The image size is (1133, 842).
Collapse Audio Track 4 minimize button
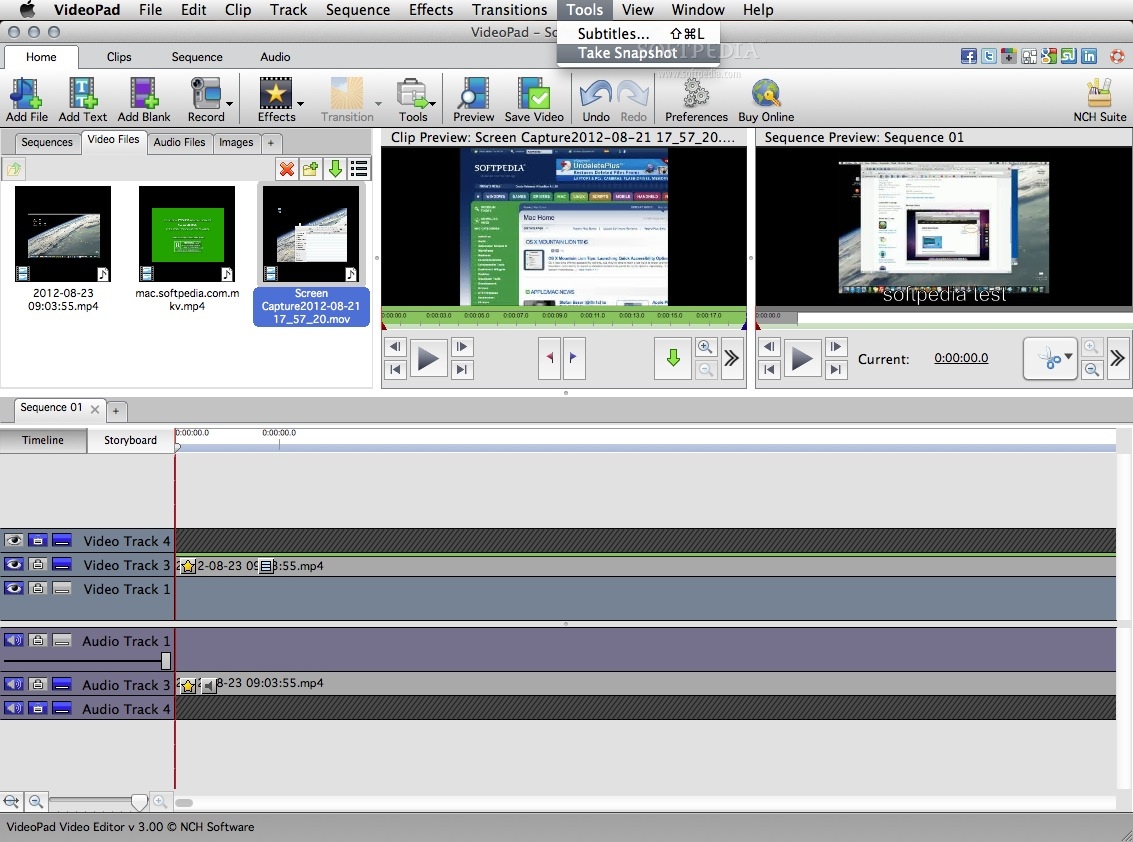click(62, 708)
